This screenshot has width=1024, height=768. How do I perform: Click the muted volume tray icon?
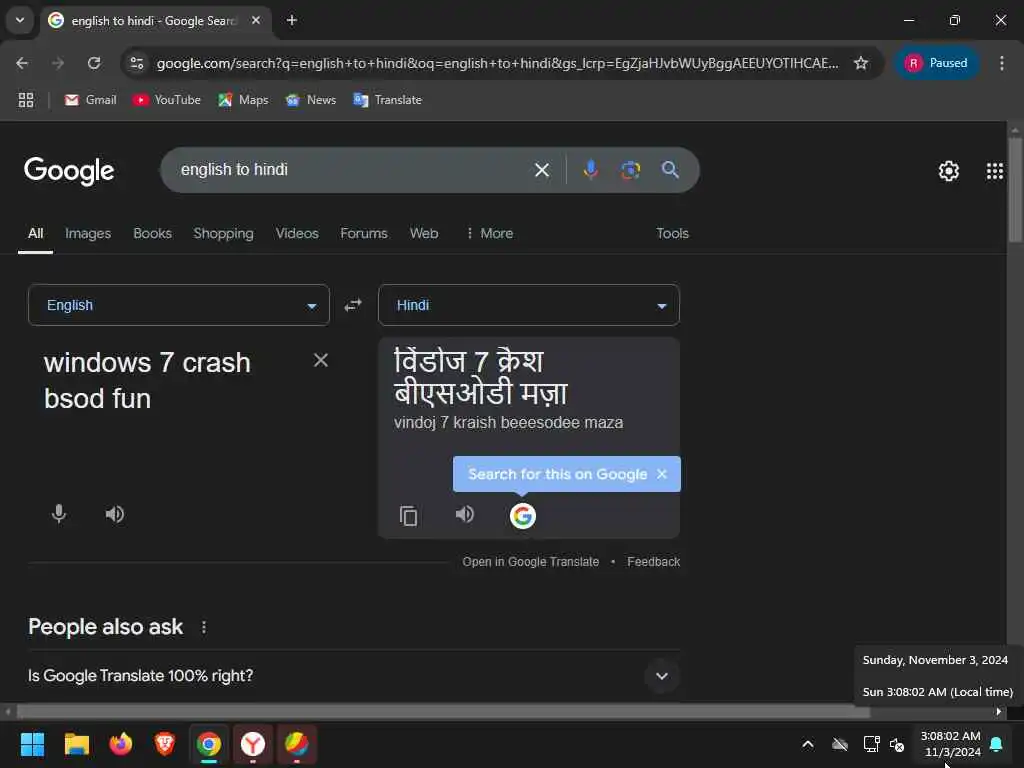[x=897, y=744]
